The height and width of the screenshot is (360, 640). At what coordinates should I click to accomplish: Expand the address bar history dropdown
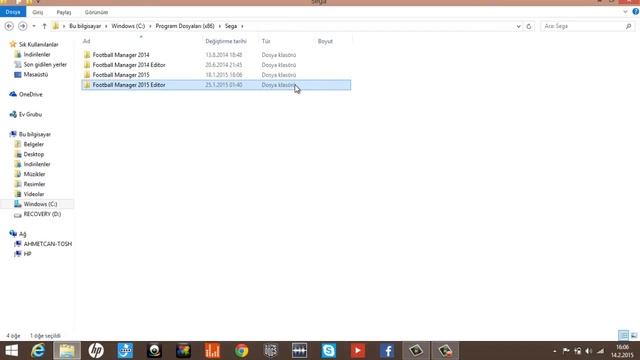(x=518, y=26)
